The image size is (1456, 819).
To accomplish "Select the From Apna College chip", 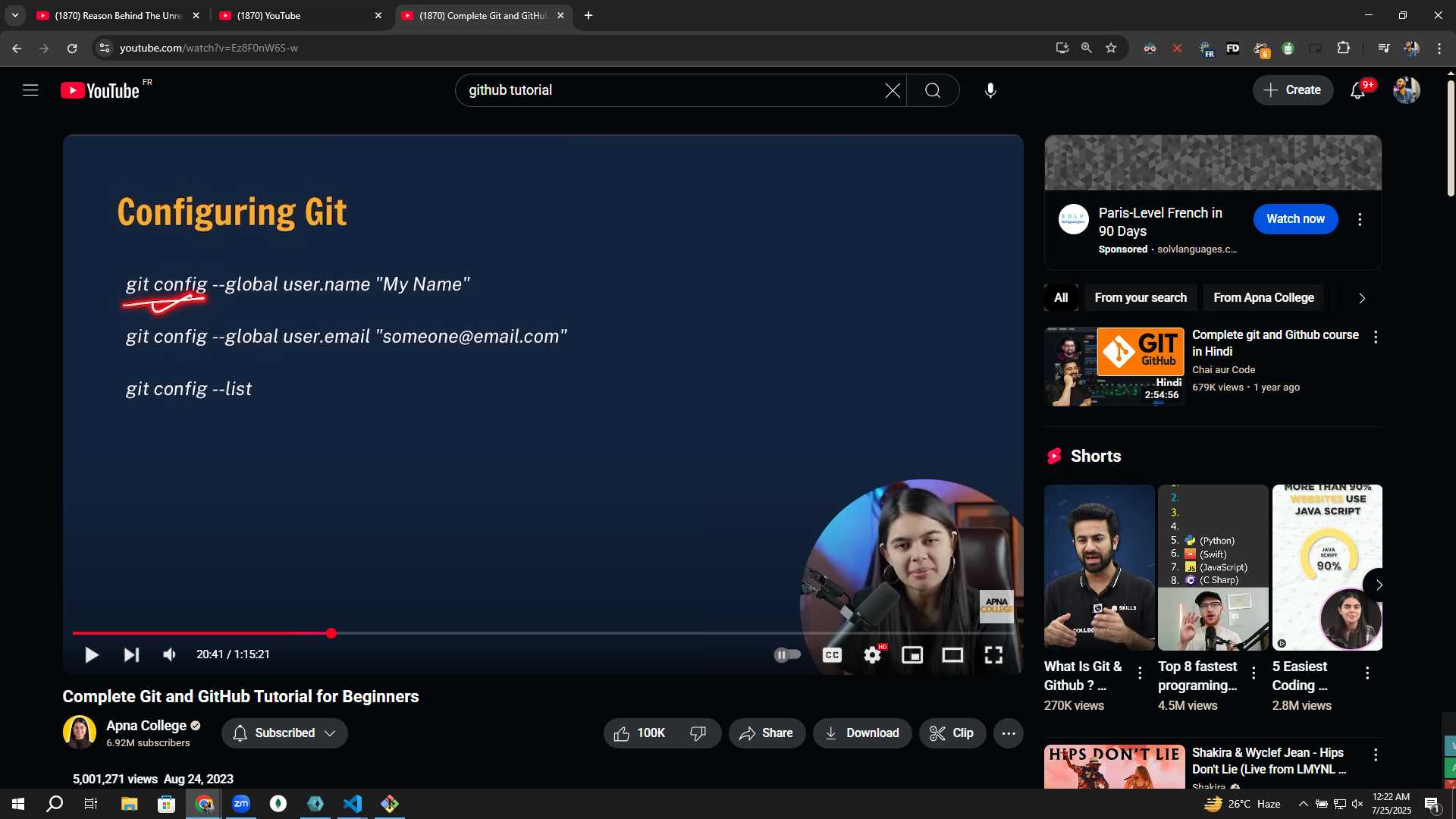I will coord(1263,298).
